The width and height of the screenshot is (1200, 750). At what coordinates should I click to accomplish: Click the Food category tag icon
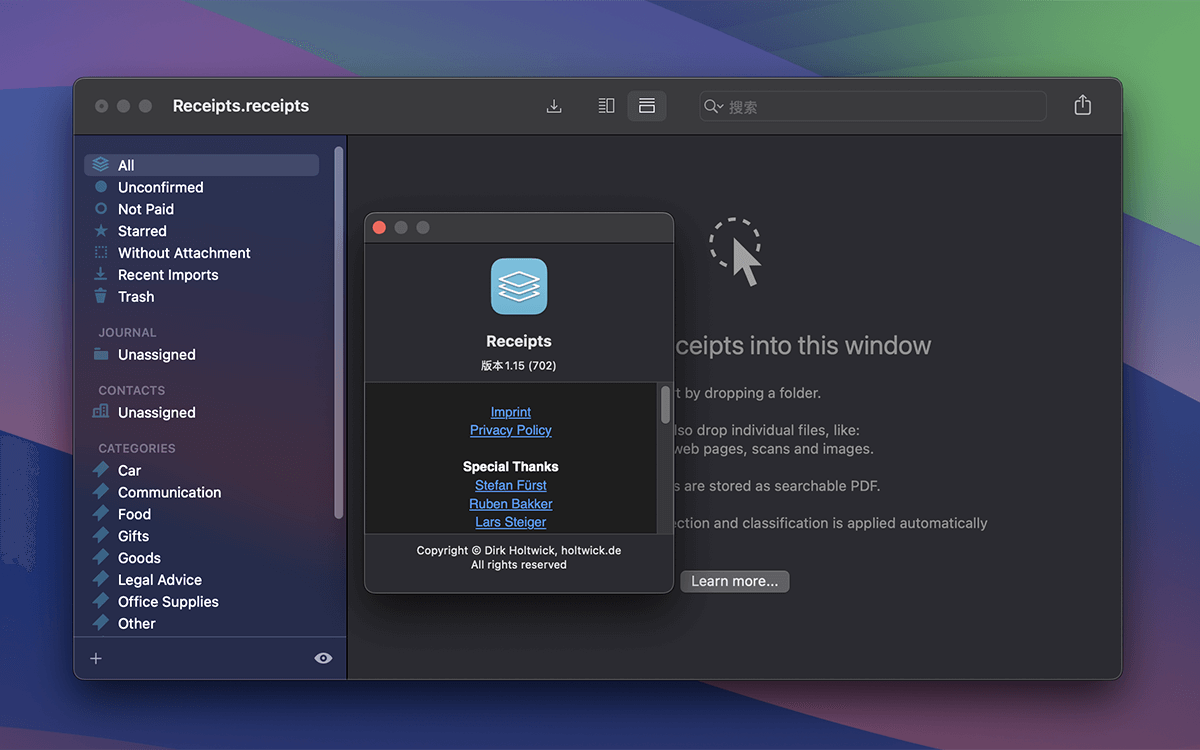click(x=101, y=514)
